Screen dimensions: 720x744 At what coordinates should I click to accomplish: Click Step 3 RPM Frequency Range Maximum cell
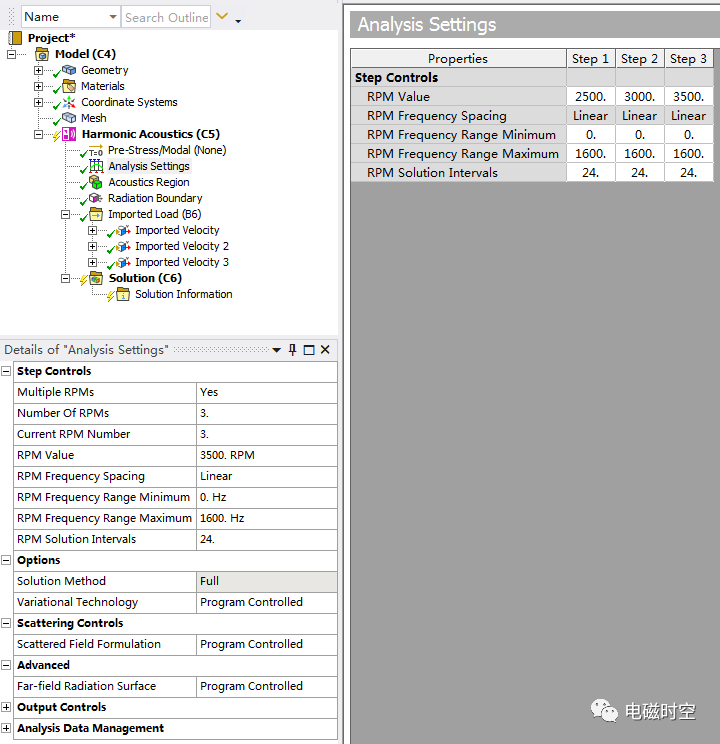coord(688,154)
